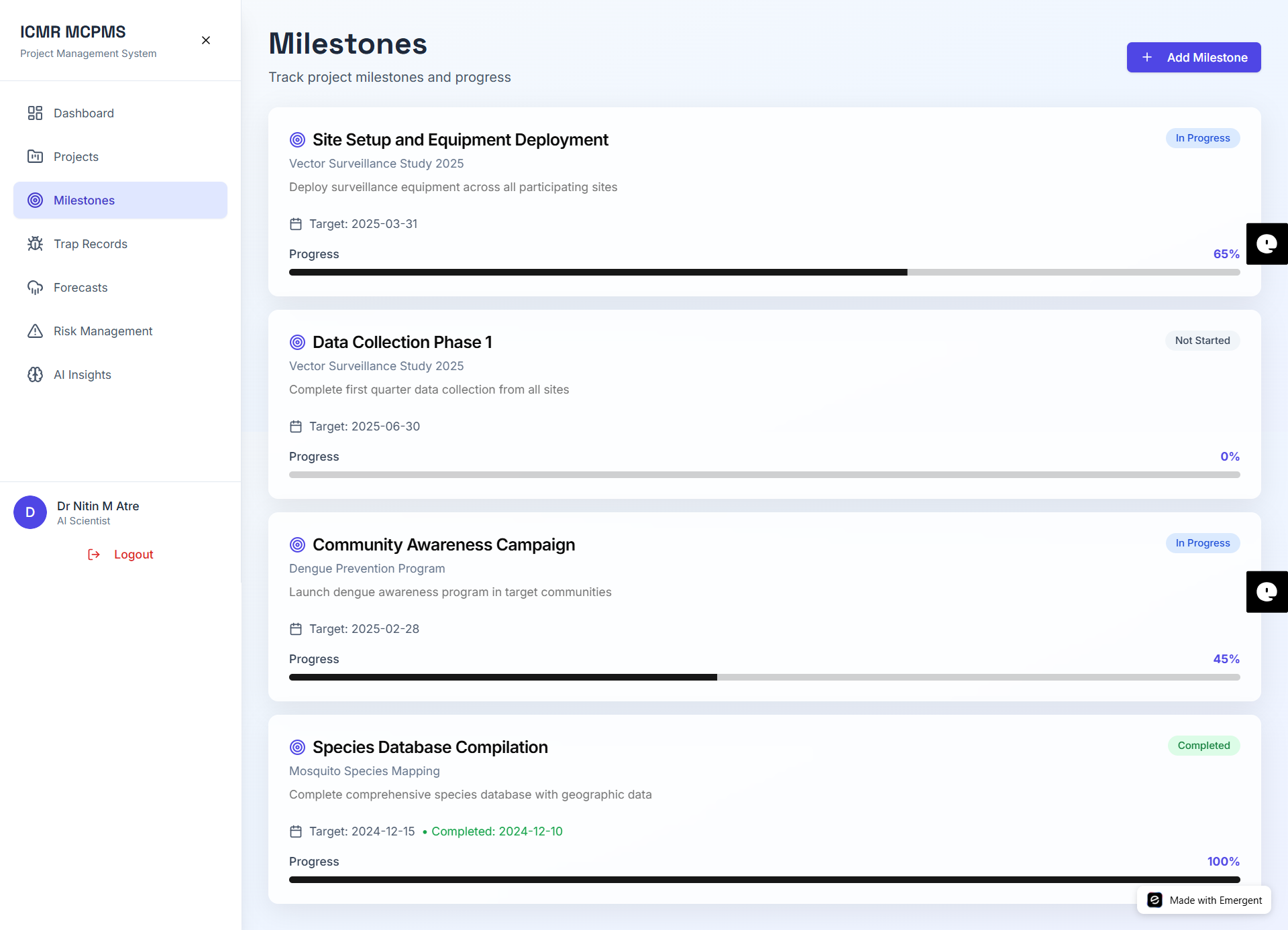
Task: Click the Risk Management warning triangle icon
Action: pos(35,331)
